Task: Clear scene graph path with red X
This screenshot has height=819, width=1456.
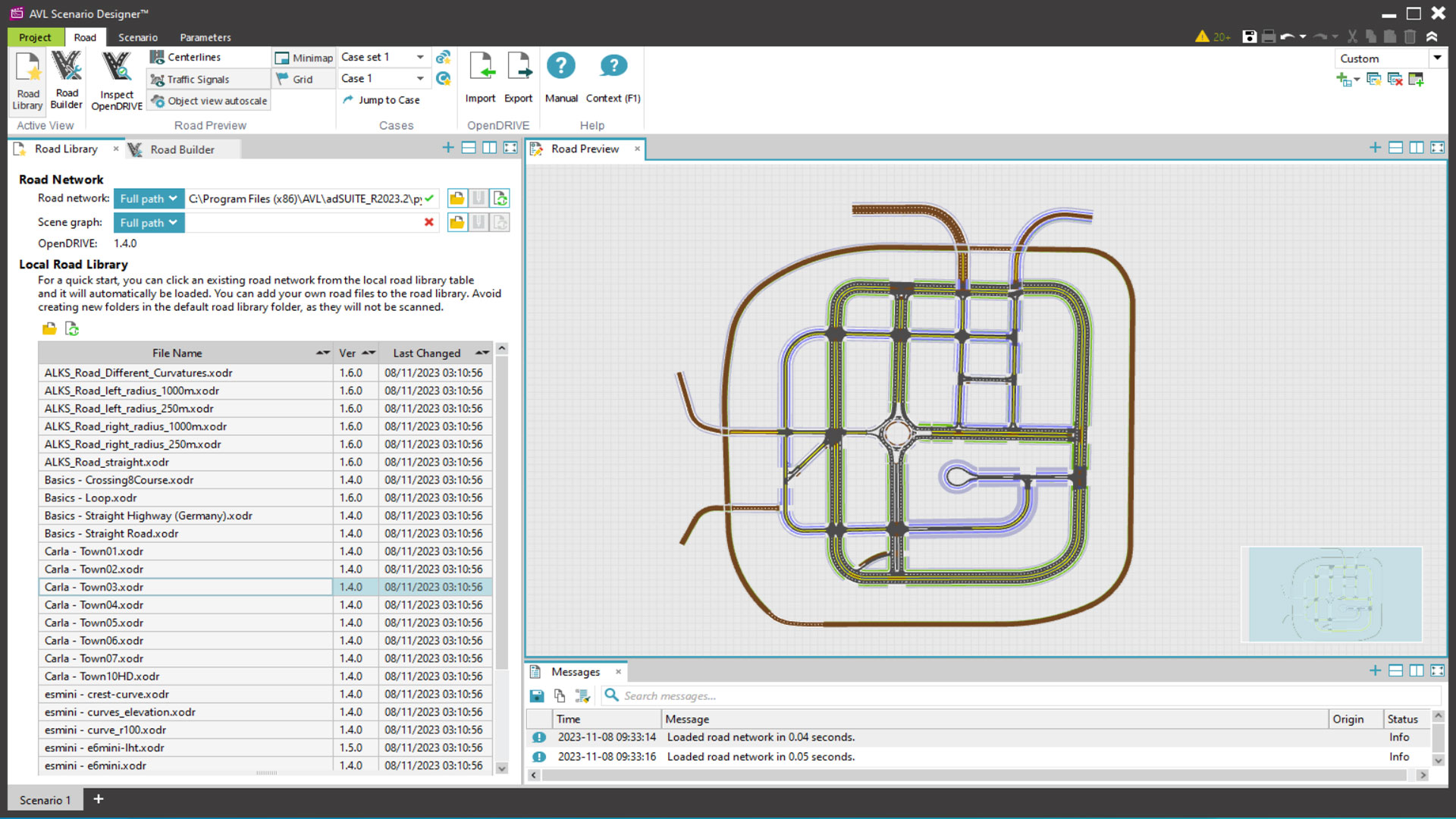Action: [429, 222]
